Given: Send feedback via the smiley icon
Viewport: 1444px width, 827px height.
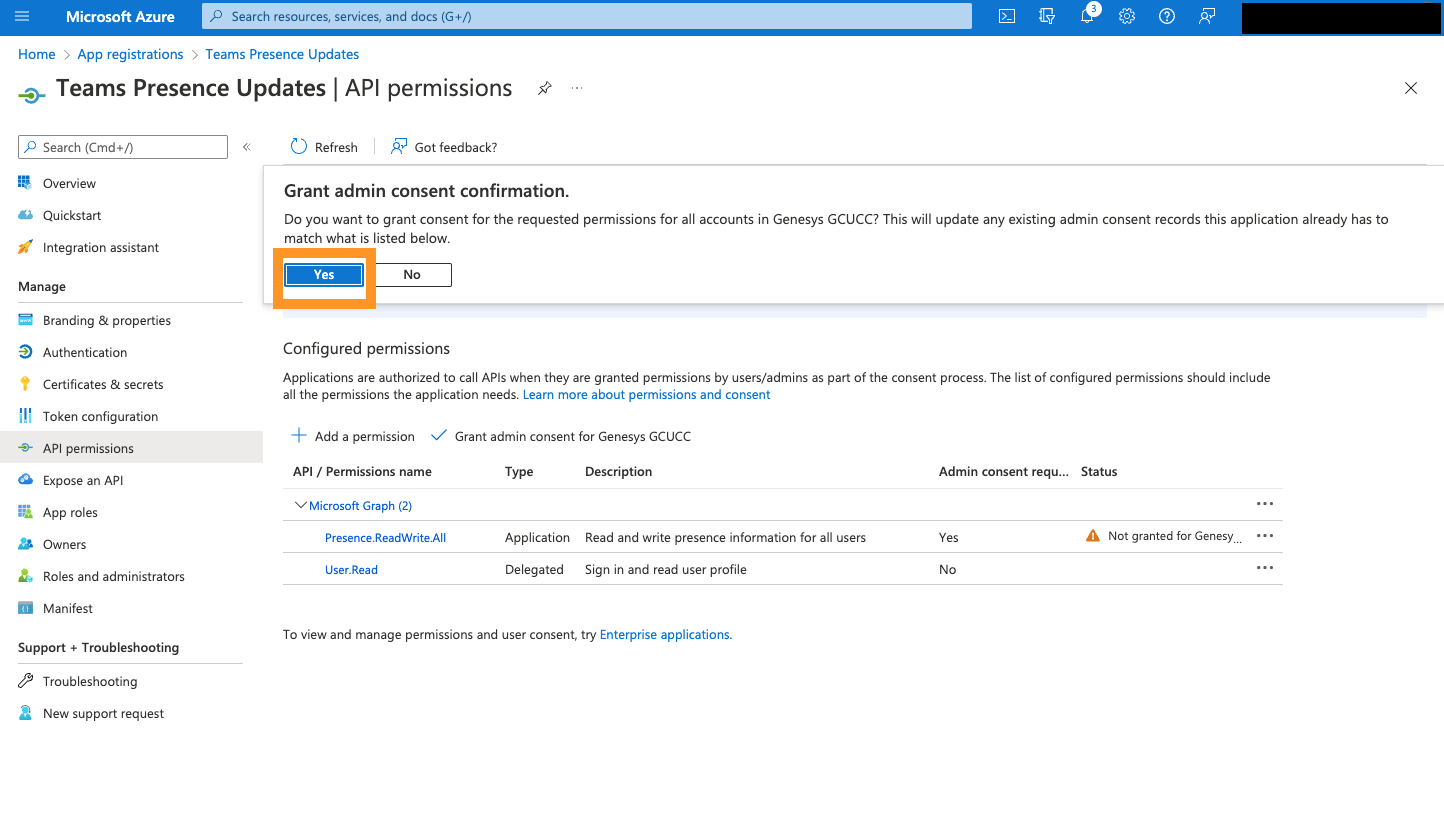Looking at the screenshot, I should tap(1207, 16).
